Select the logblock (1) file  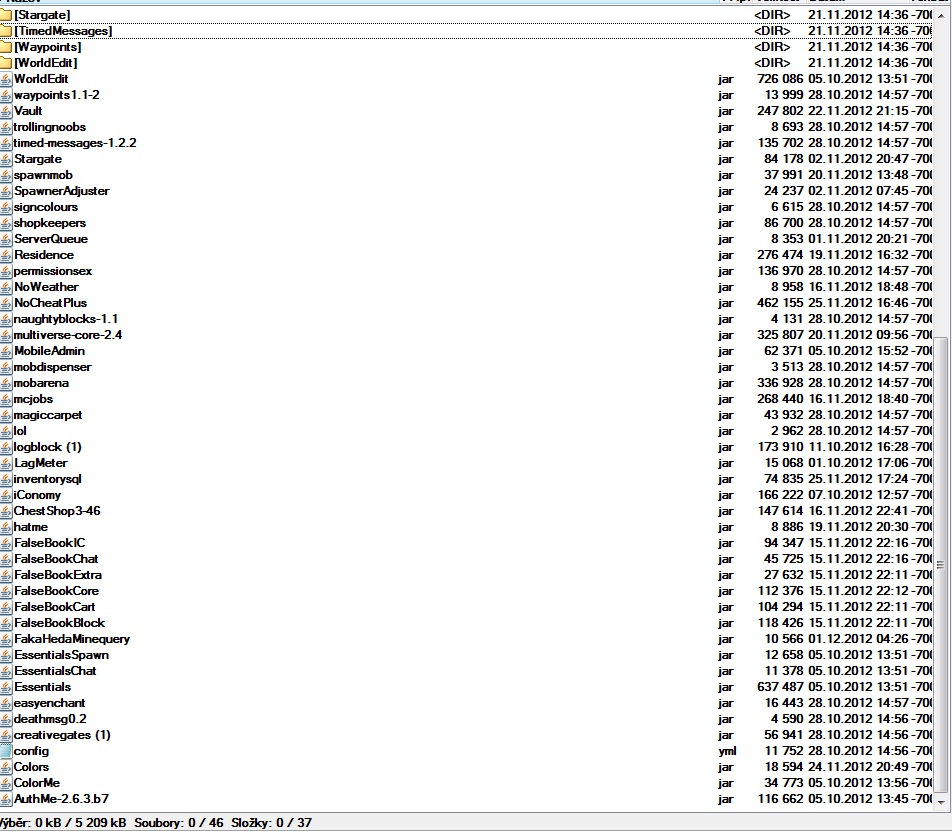coord(47,447)
